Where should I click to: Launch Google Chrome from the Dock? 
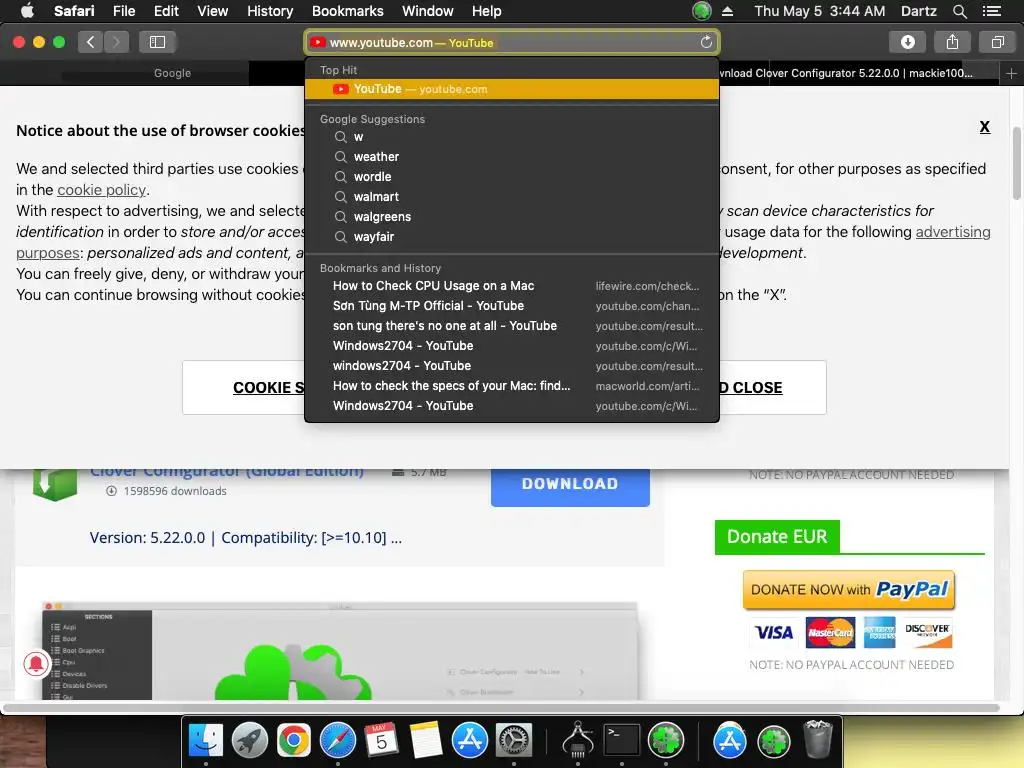coord(293,740)
